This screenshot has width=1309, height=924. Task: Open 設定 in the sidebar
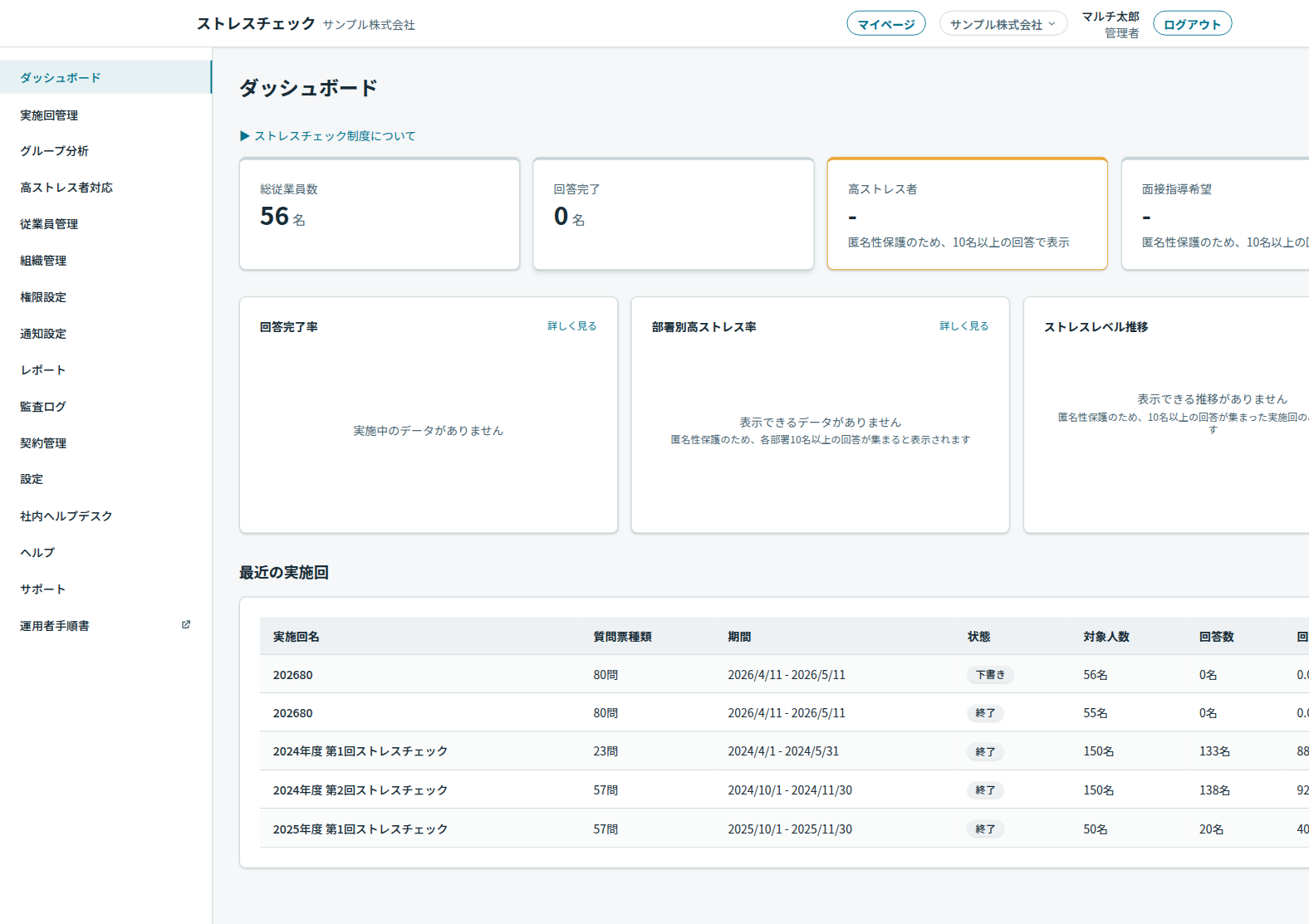105,479
